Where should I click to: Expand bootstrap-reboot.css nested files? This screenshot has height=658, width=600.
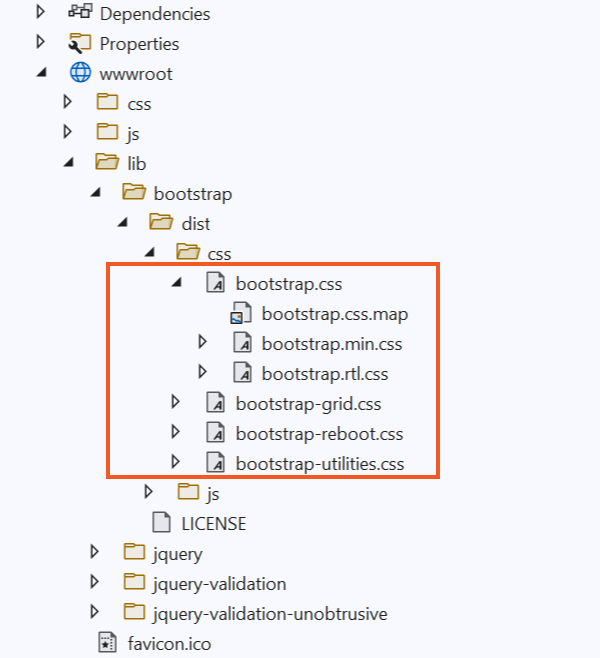(x=175, y=432)
